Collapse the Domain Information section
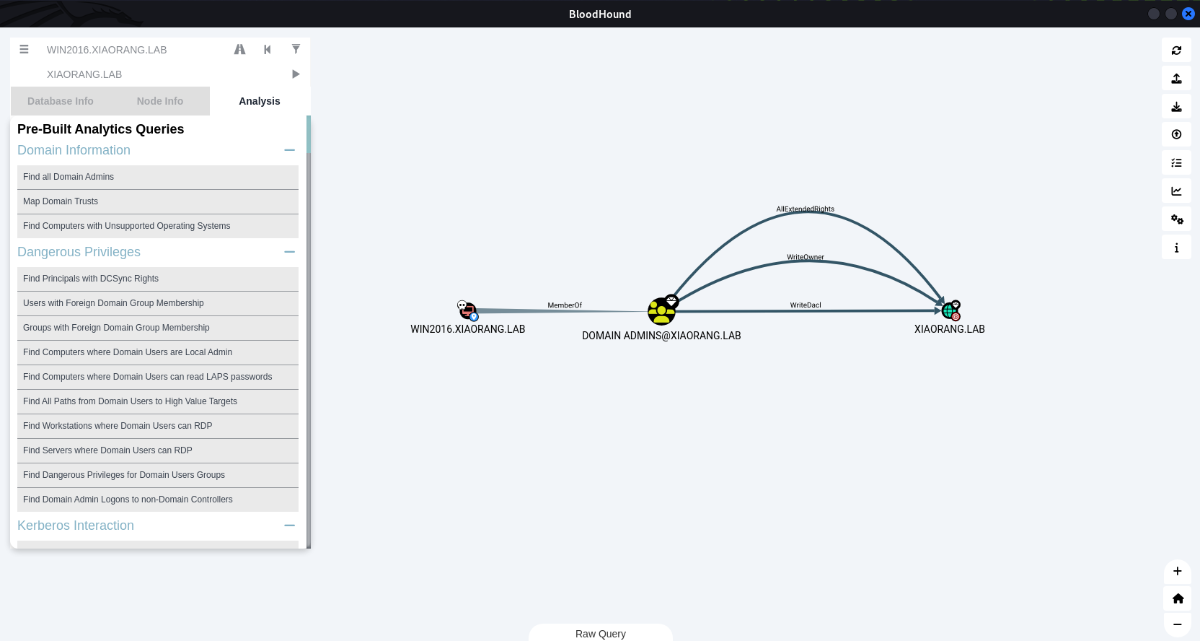Viewport: 1200px width, 641px height. tap(289, 150)
